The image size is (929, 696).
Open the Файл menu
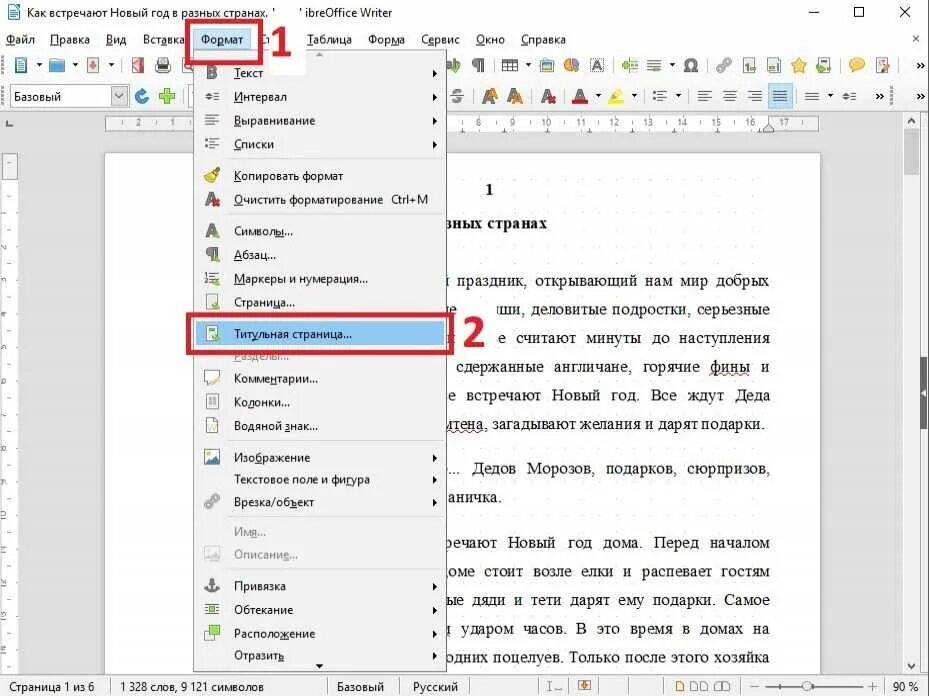20,40
